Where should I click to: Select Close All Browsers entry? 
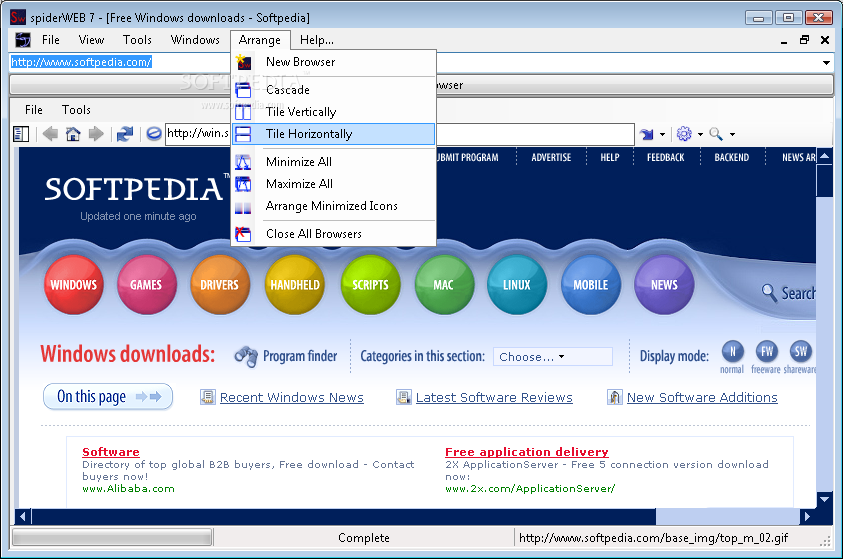coord(333,234)
